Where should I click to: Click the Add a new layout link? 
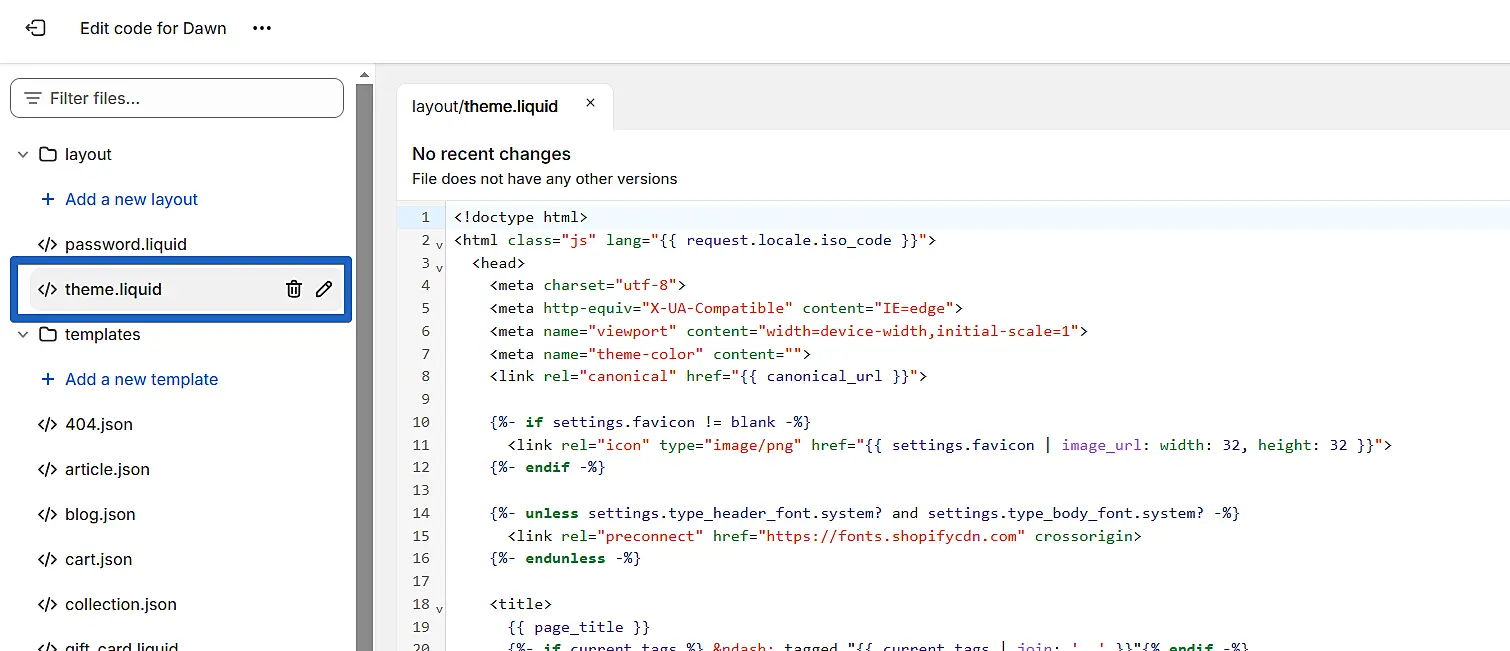pos(131,199)
